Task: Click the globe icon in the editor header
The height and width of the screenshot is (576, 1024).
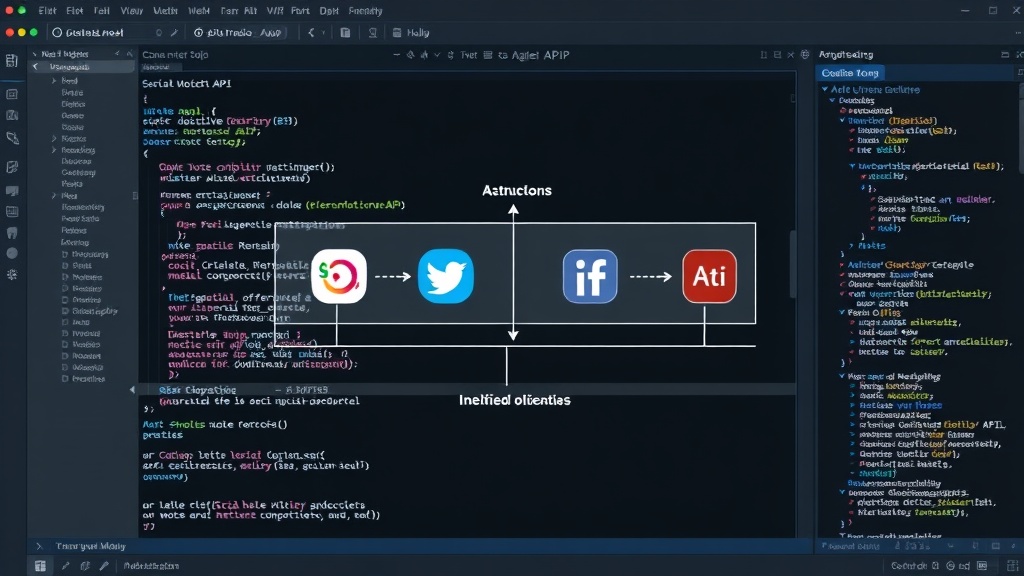Action: click(805, 55)
